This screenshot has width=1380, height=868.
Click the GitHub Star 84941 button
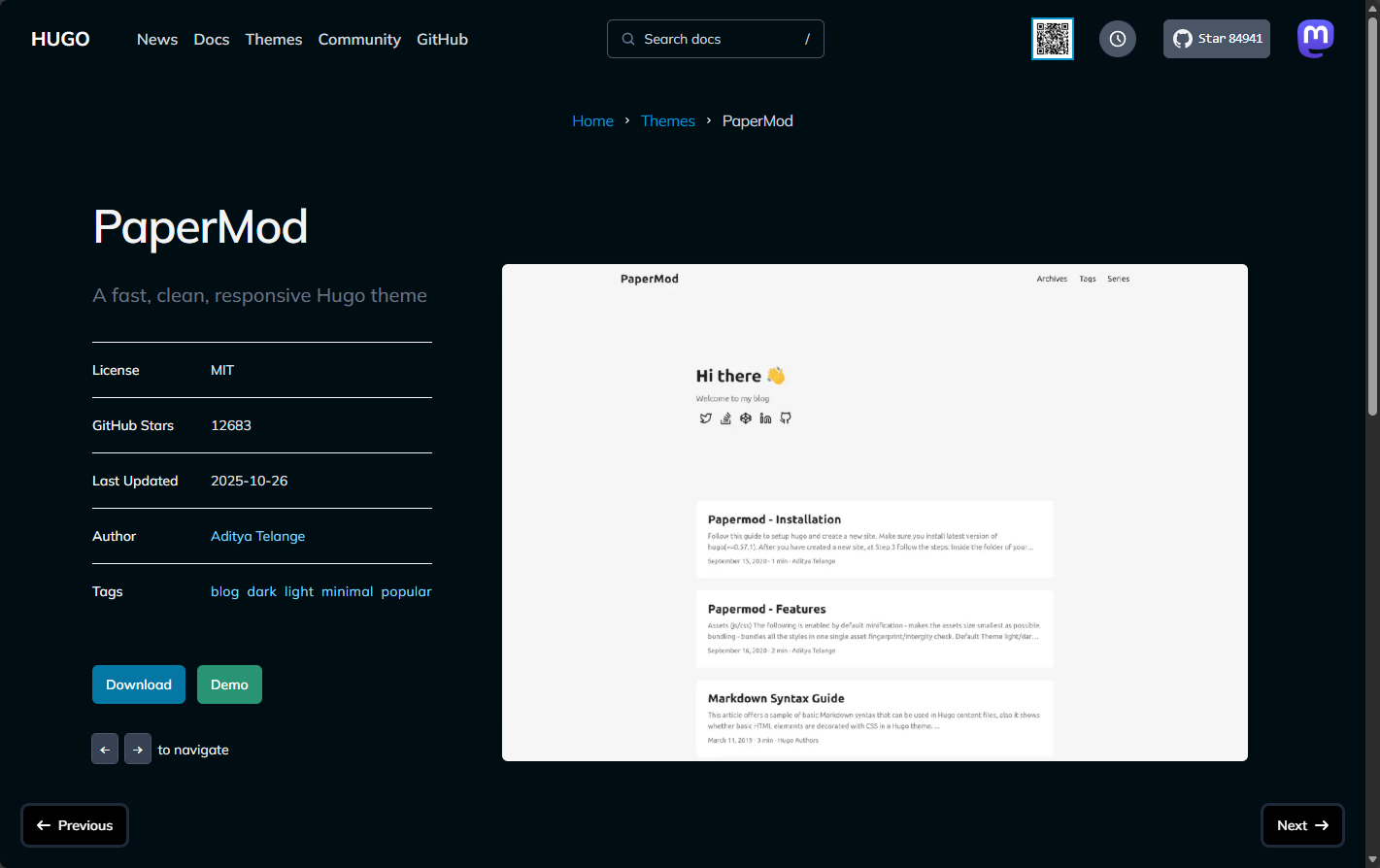[1216, 39]
